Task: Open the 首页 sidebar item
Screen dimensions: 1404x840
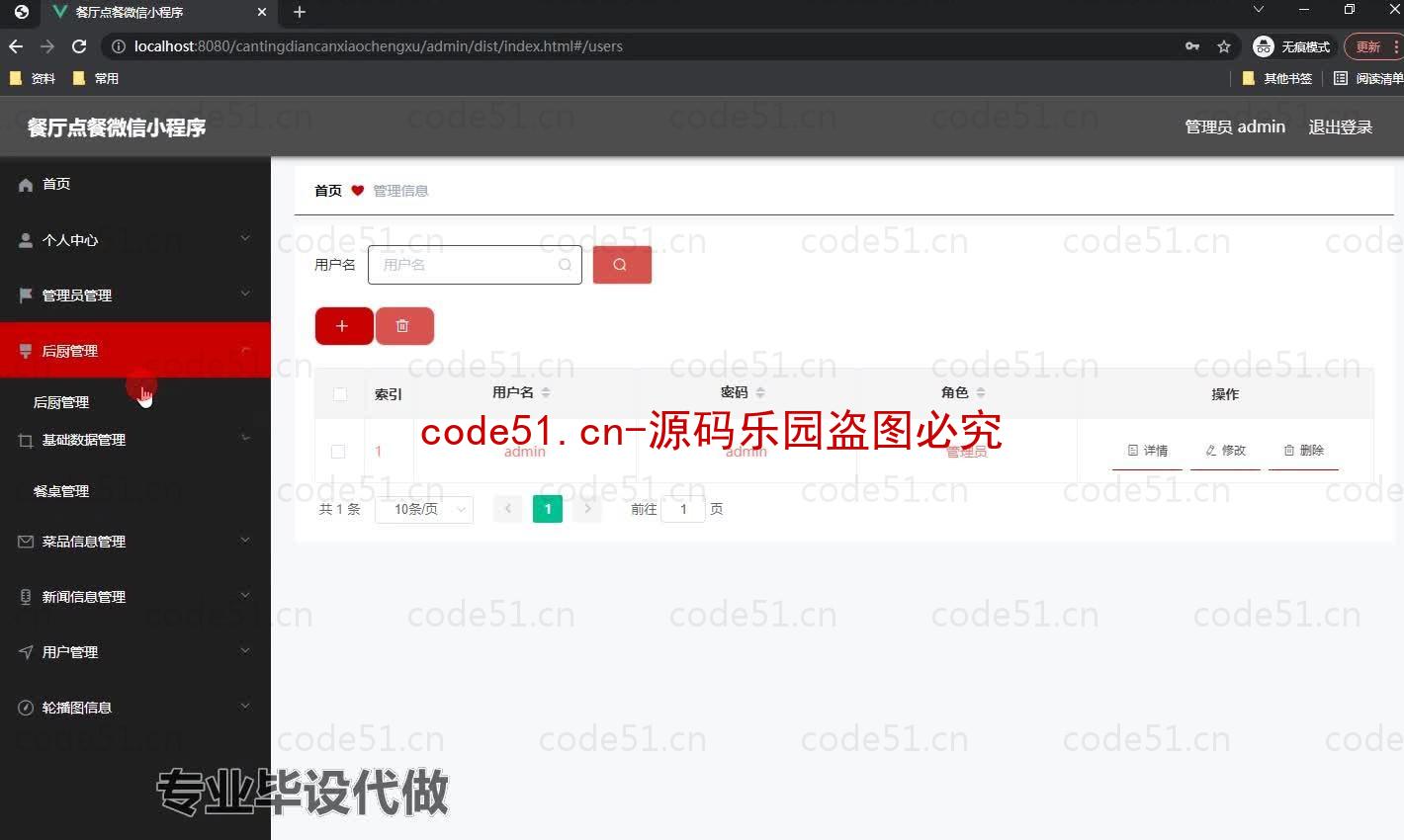Action: point(135,185)
